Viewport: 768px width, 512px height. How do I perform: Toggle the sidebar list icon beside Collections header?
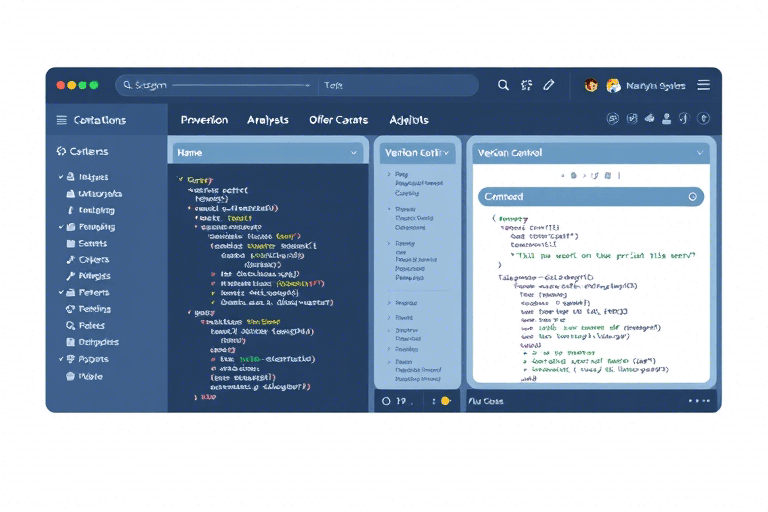click(62, 120)
